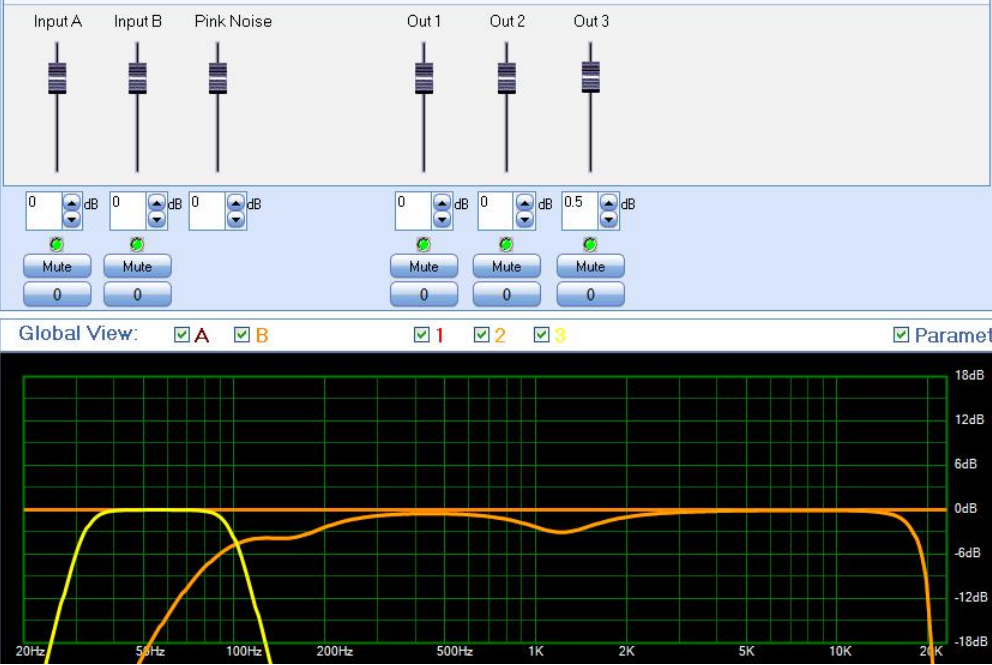Image resolution: width=992 pixels, height=665 pixels.
Task: Click the 0 button under Out 3 Mute
Action: click(590, 294)
